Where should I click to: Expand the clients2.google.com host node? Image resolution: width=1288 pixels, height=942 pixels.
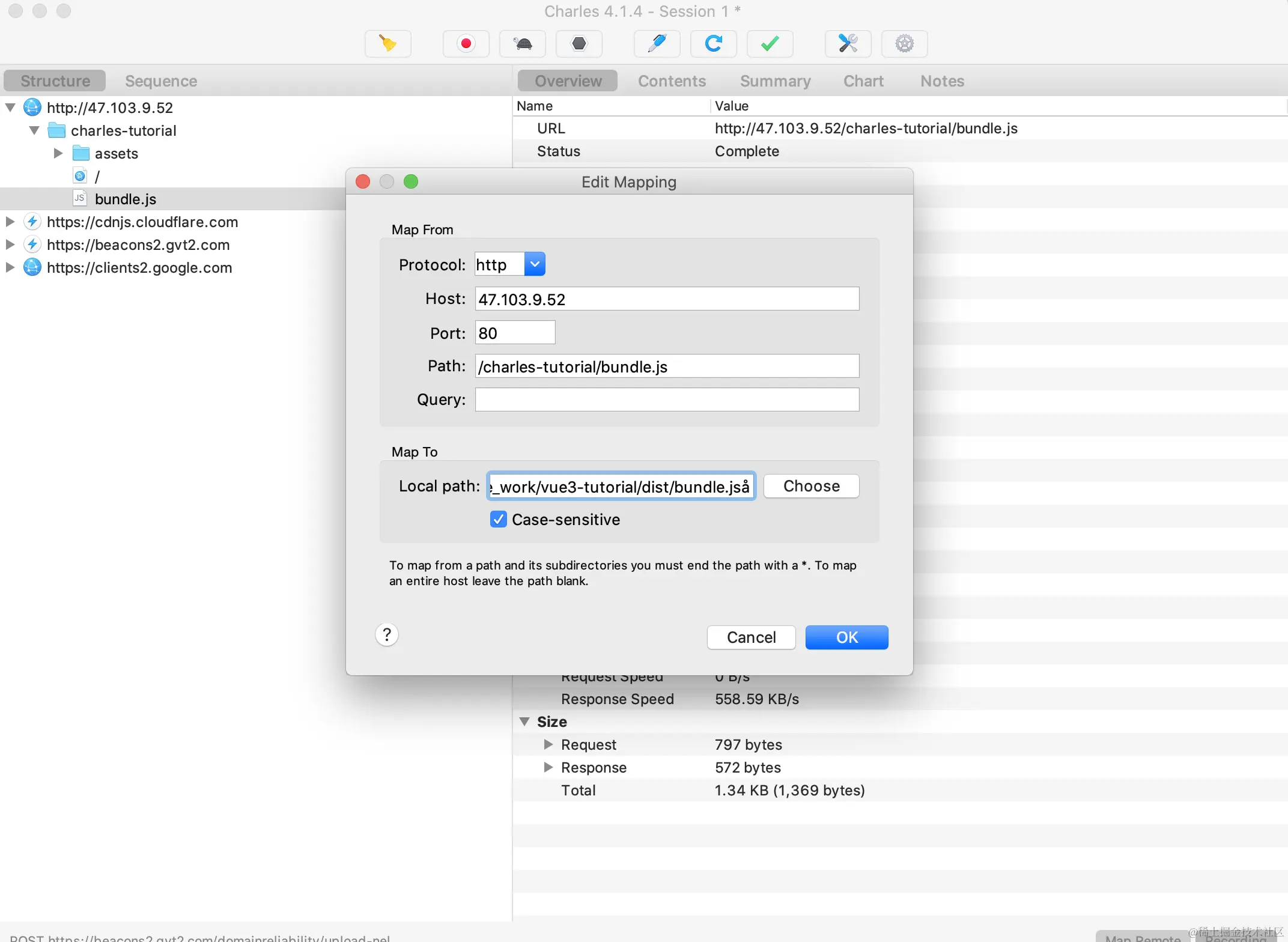point(10,267)
